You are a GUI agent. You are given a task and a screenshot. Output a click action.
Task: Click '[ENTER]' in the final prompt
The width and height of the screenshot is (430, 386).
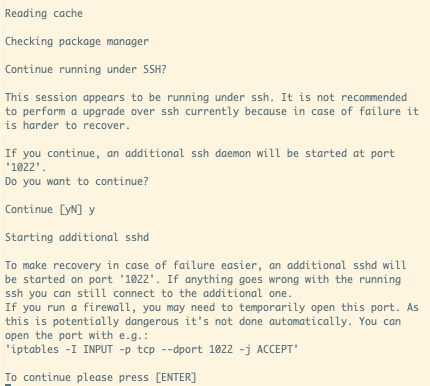[x=176, y=377]
